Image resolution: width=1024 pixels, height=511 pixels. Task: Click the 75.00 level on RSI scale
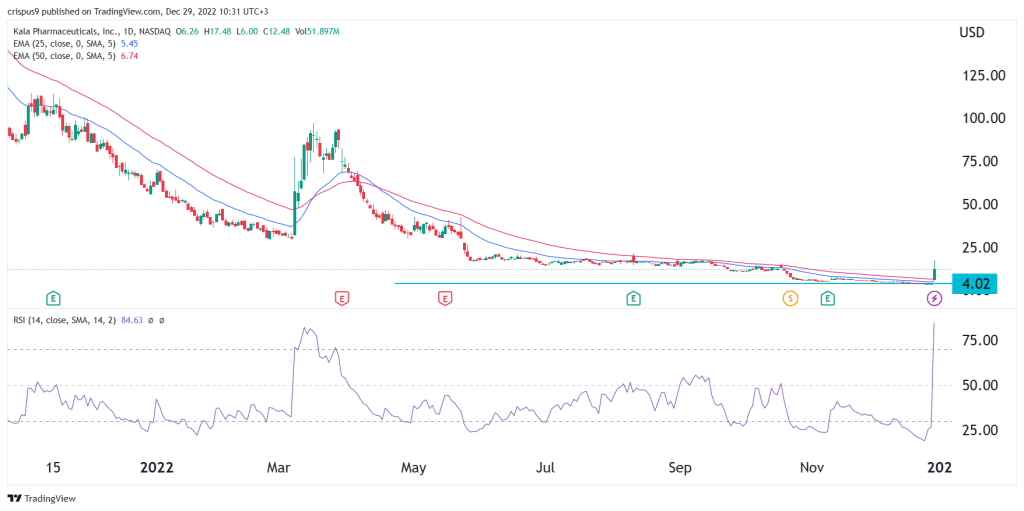[x=972, y=341]
